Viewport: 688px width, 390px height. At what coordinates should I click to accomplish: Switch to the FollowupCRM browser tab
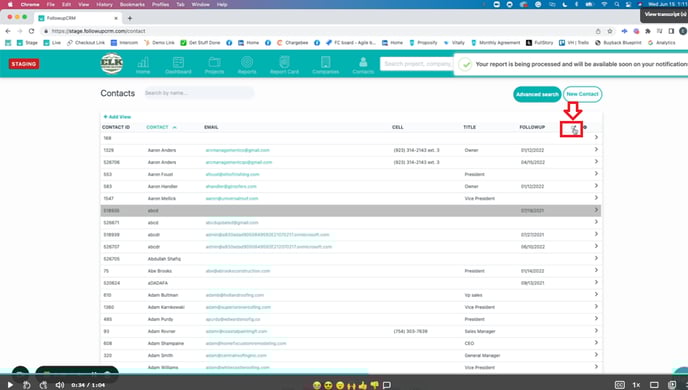[77, 18]
